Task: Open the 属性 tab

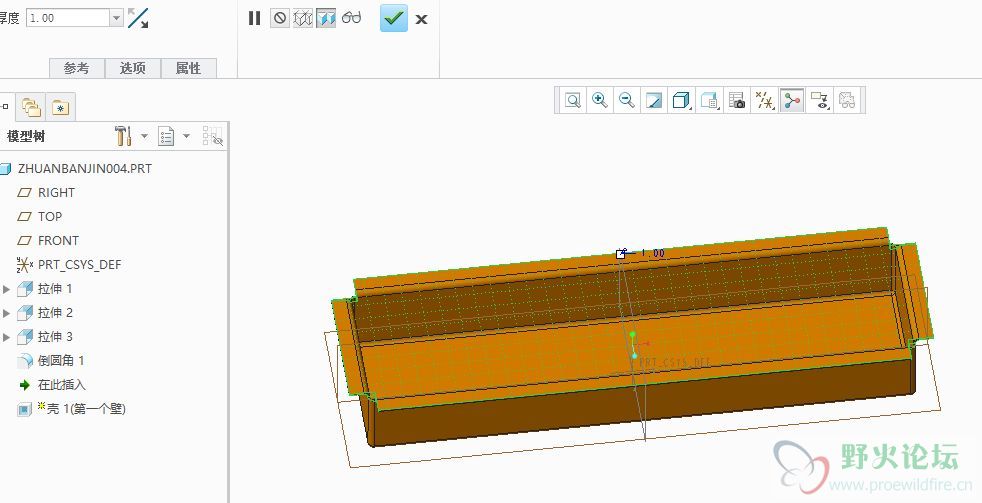Action: (189, 68)
